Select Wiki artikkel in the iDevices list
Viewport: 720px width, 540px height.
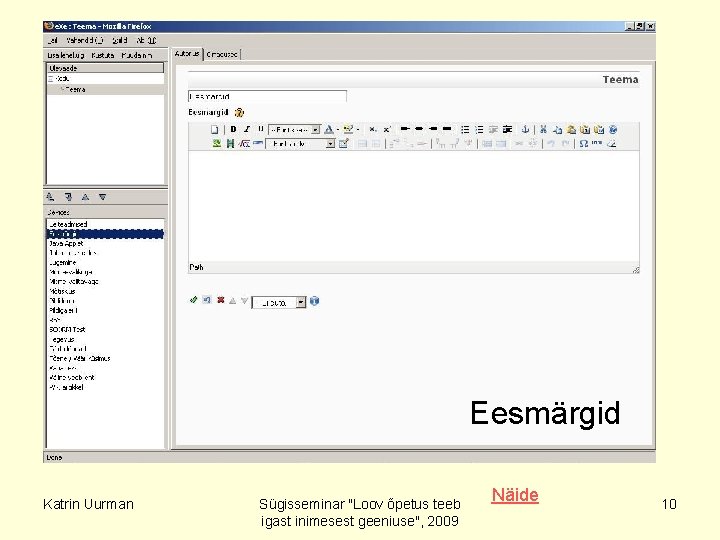(105, 387)
